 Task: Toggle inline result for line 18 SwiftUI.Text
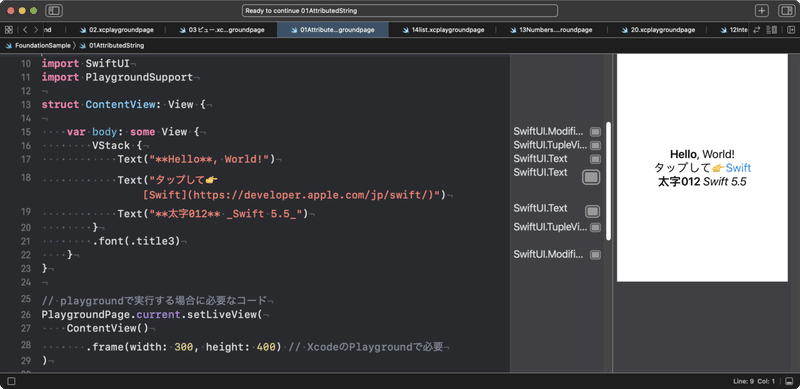(591, 177)
